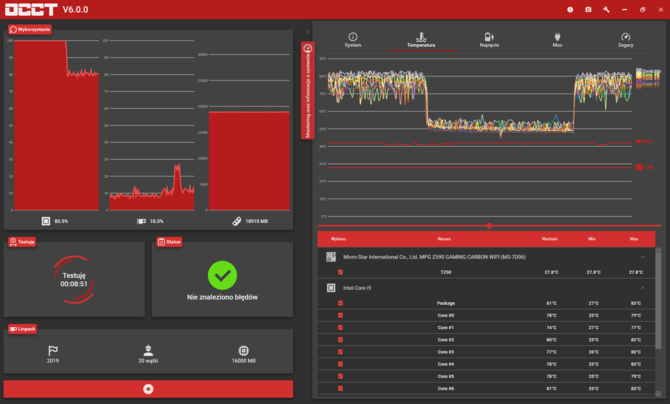This screenshot has height=404, width=670.
Task: Sort by the Wartość column header
Action: 550,239
